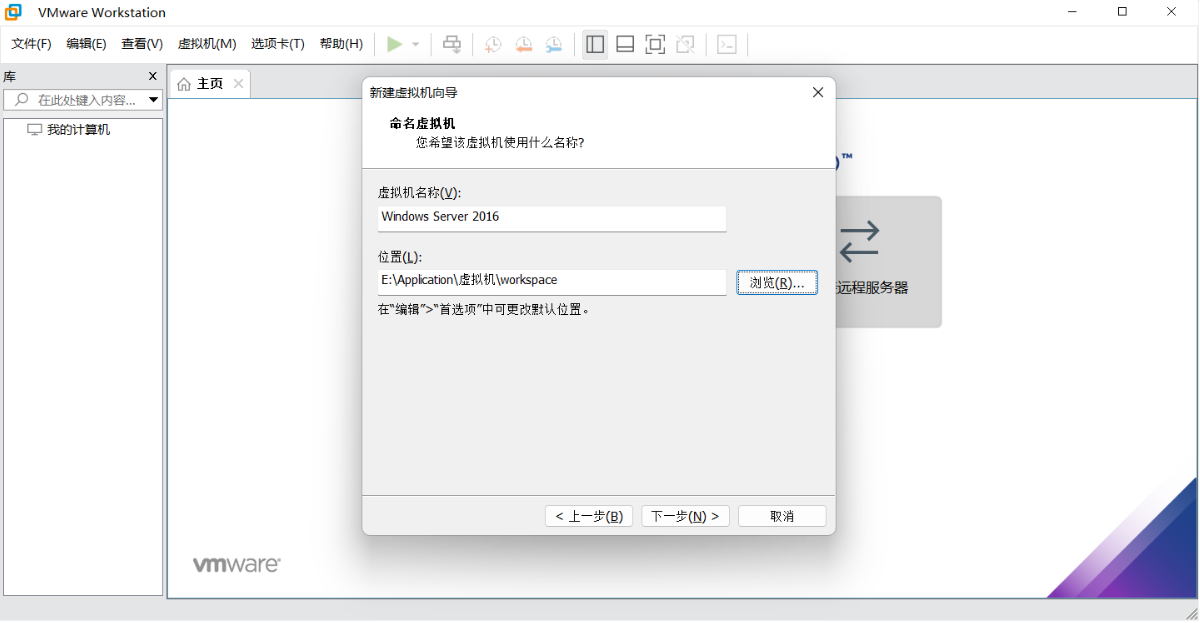Click the 位置(L): label
Image resolution: width=1200 pixels, height=623 pixels.
tap(400, 257)
